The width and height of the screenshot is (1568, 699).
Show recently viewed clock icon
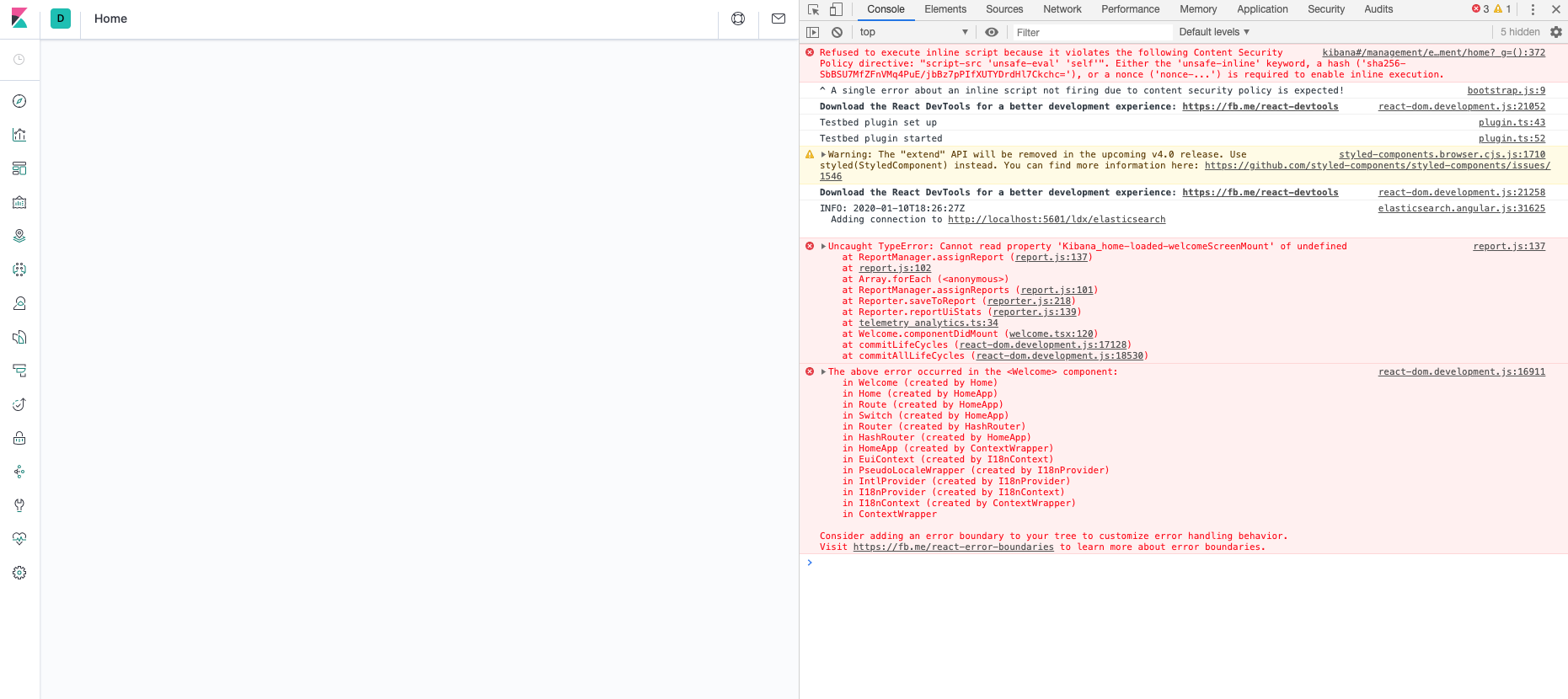19,60
